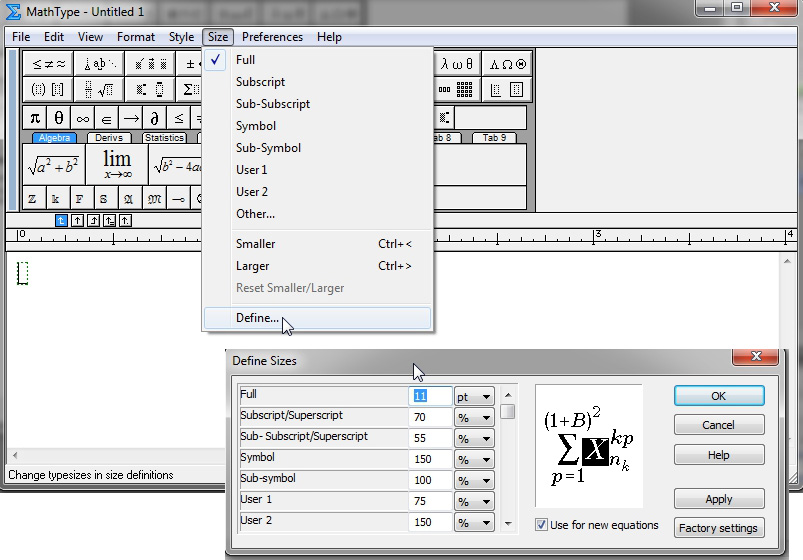803x560 pixels.
Task: Select the decimal tab stop button
Action: (x=125, y=221)
